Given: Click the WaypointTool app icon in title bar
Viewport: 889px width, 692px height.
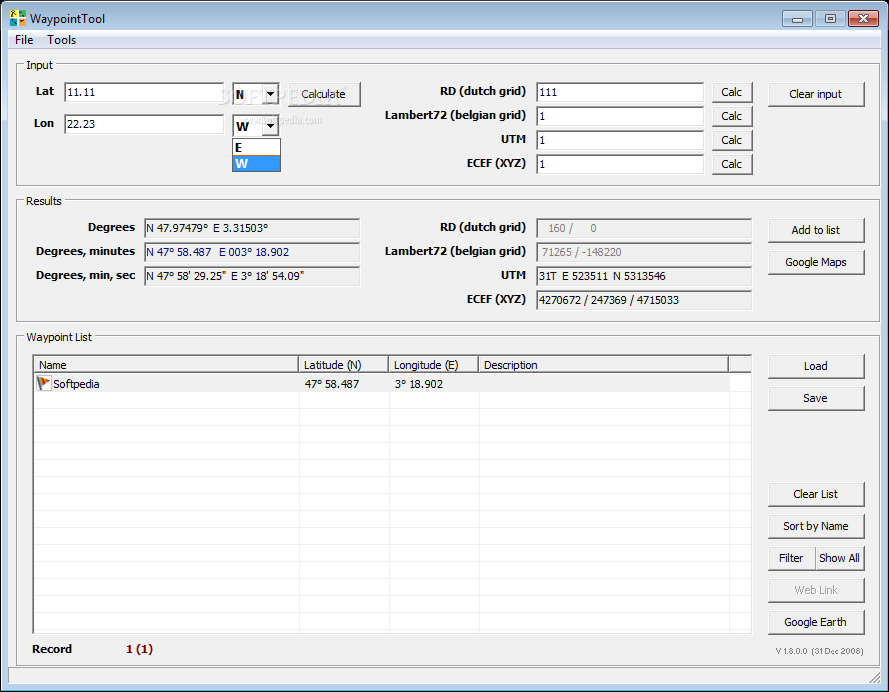Looking at the screenshot, I should (18, 18).
